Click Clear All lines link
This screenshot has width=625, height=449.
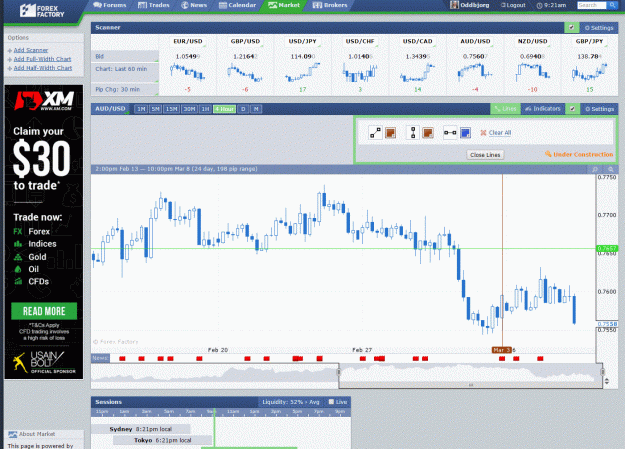point(499,133)
